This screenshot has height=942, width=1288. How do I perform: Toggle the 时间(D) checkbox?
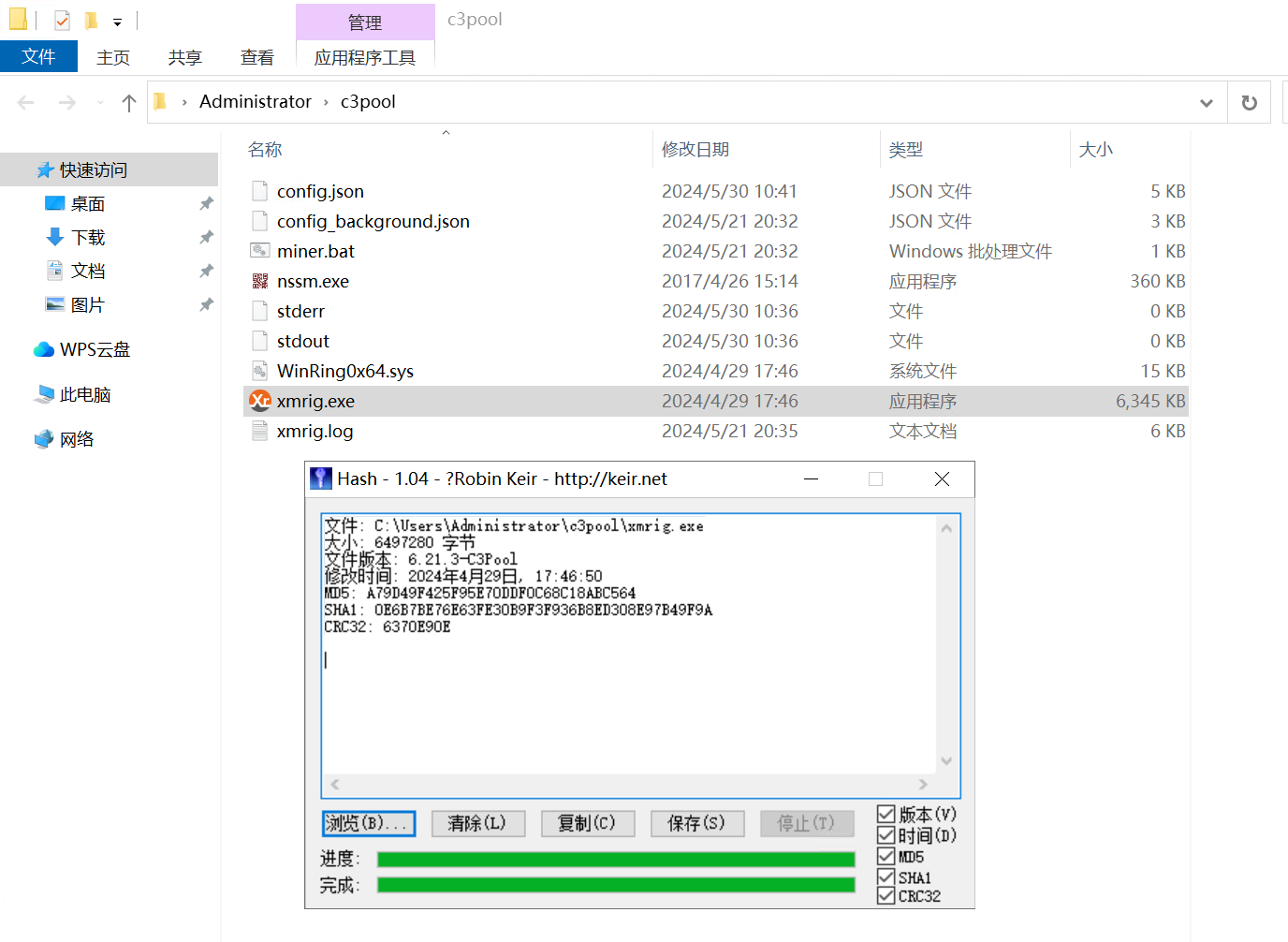click(x=885, y=835)
